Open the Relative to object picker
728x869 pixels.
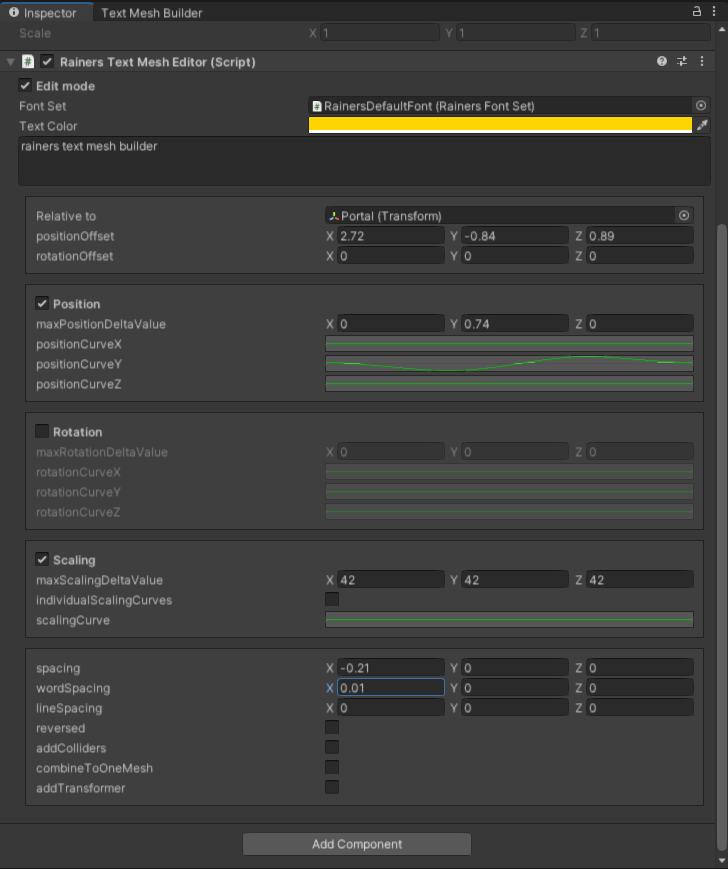[684, 216]
